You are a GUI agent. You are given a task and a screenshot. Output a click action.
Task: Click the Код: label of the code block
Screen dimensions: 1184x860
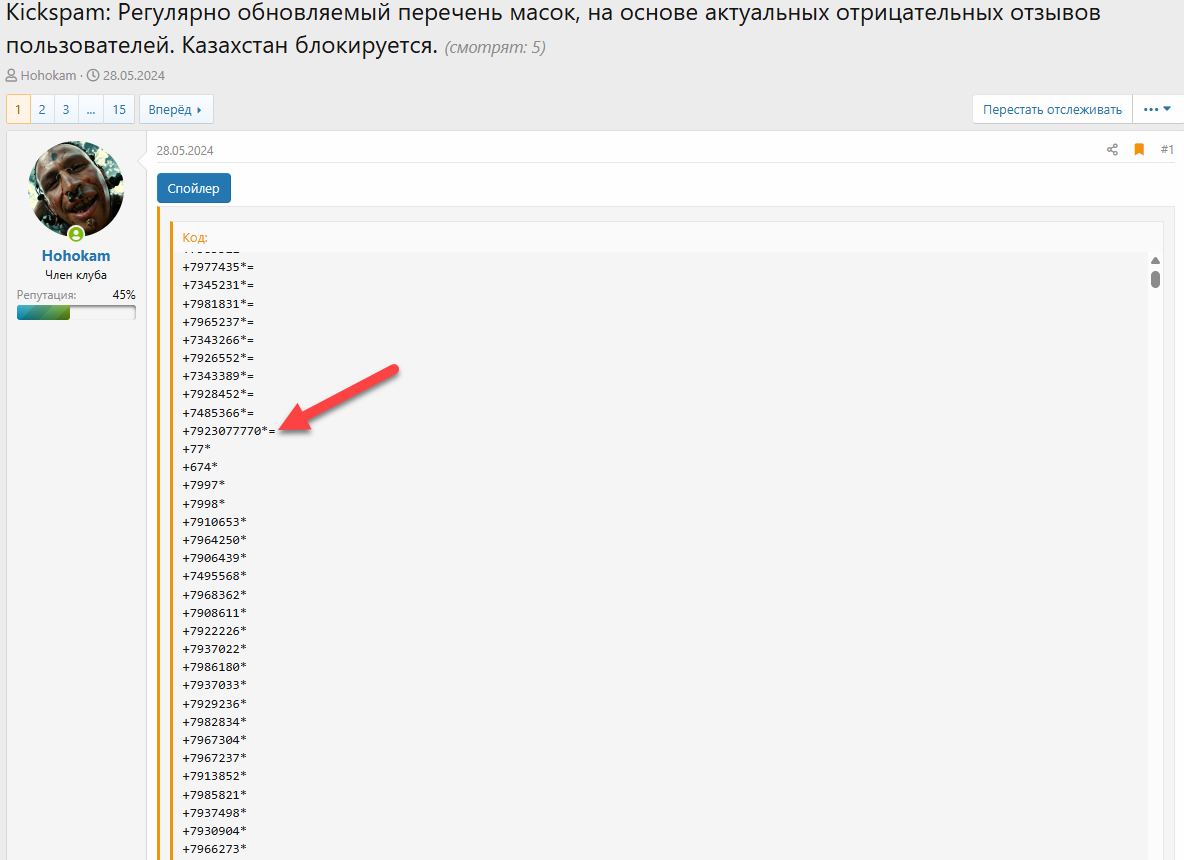(195, 237)
